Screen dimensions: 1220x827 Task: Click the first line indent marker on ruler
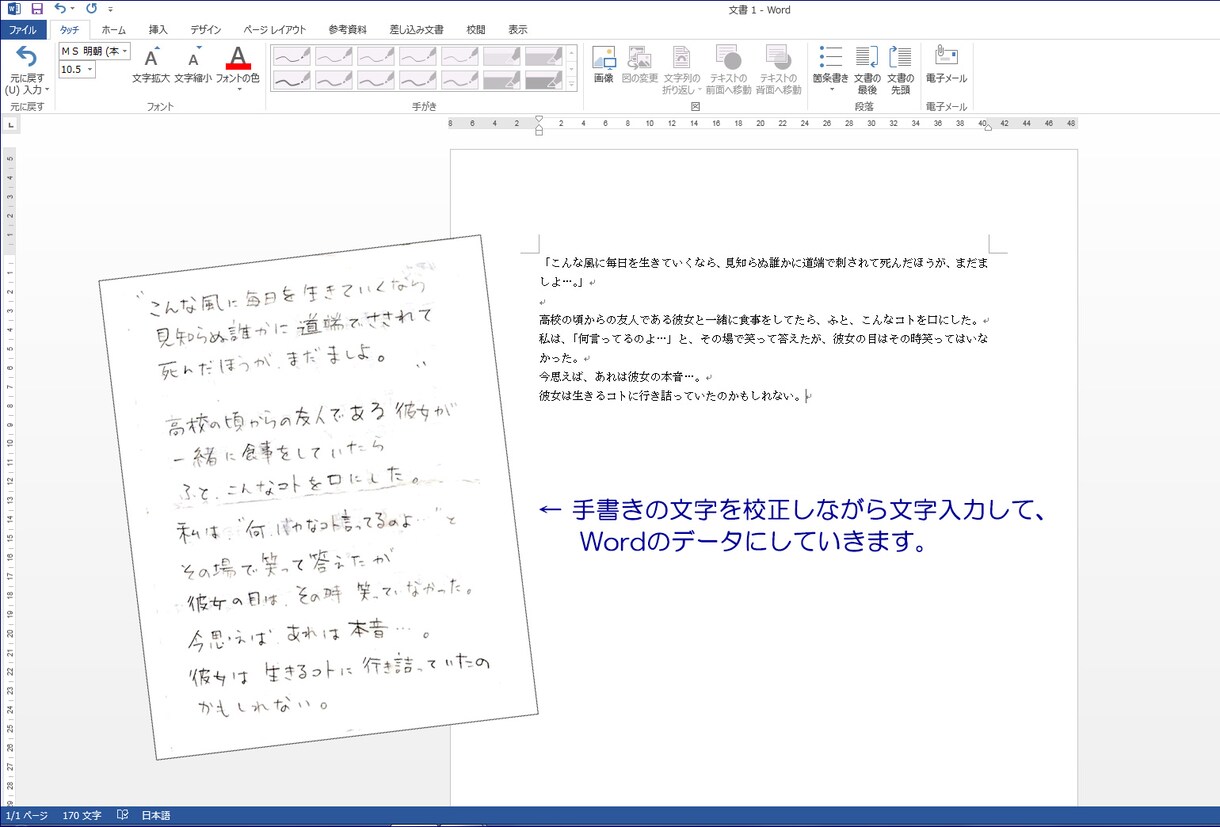pos(539,119)
